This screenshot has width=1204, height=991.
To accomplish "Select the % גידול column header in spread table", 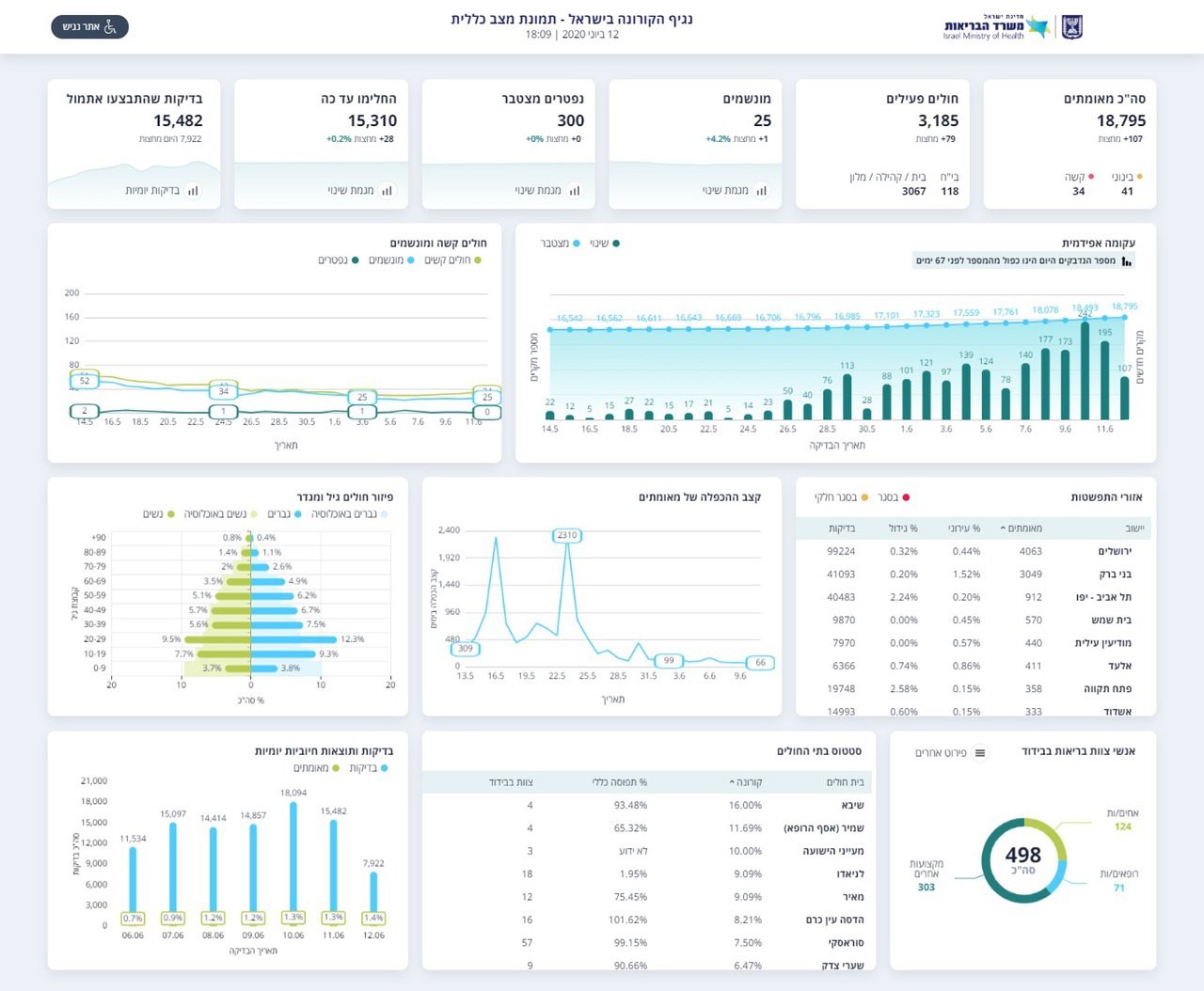I will (x=903, y=528).
